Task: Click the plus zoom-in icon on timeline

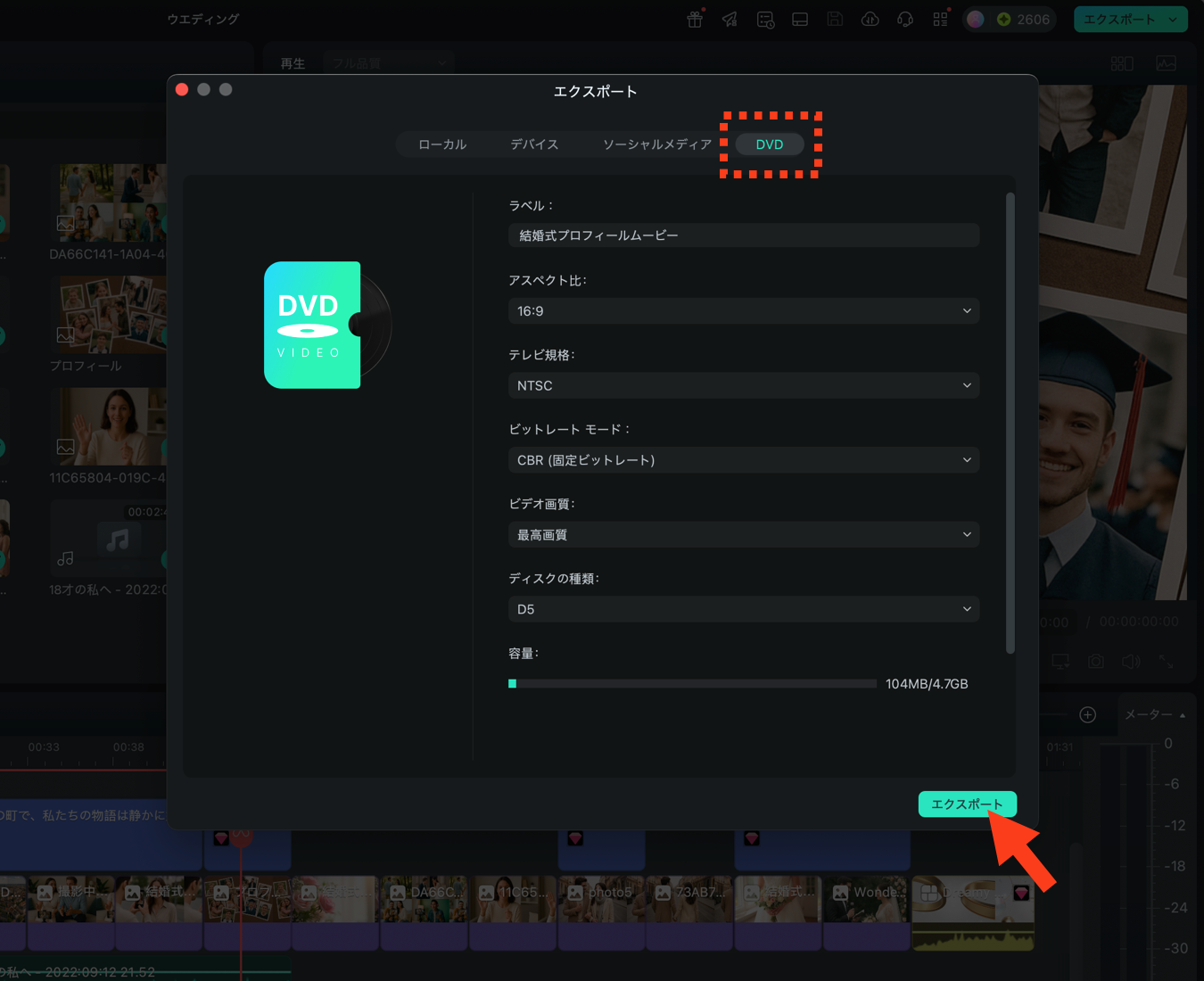Action: [x=1088, y=714]
